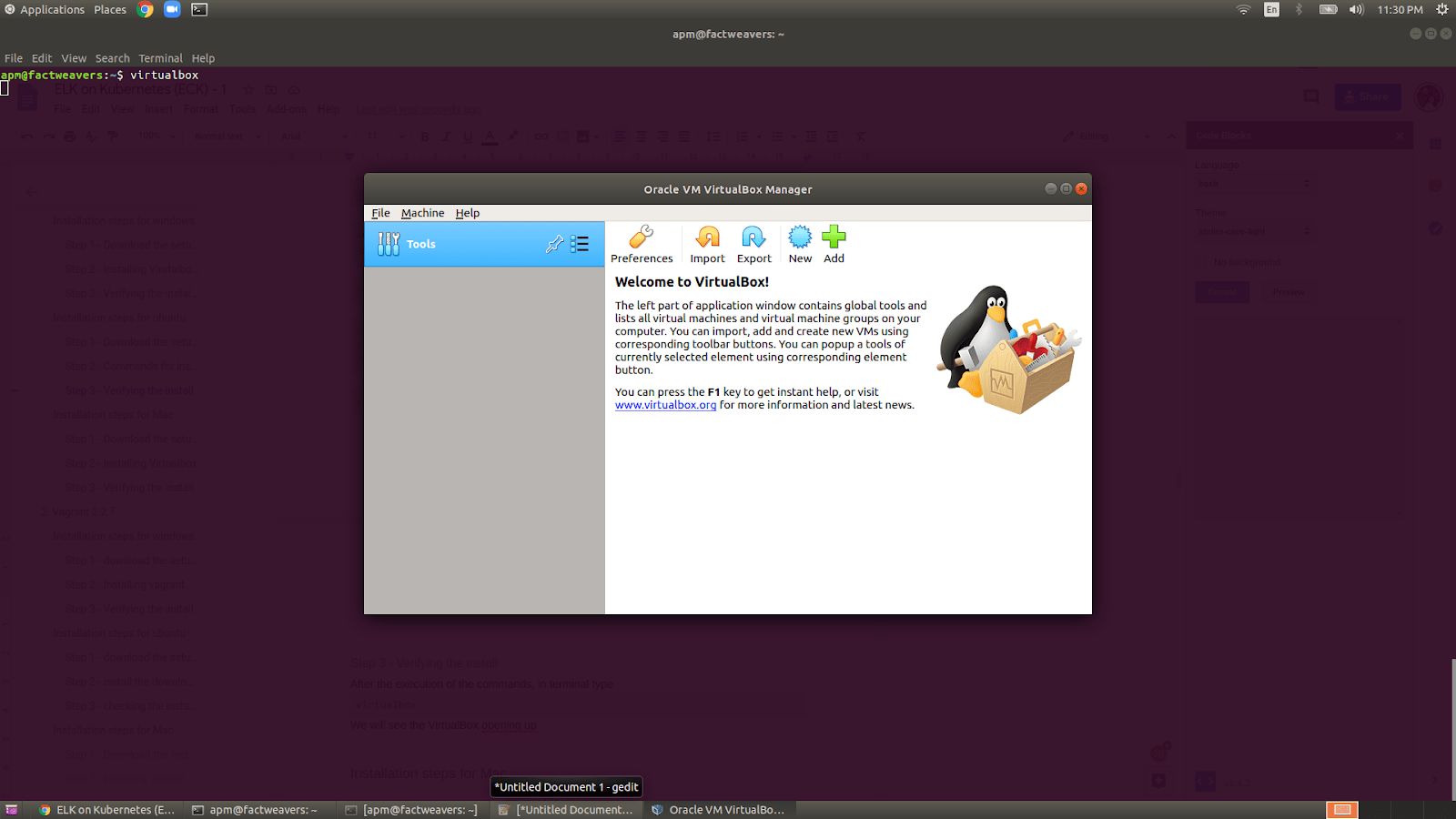
Task: Open the En keyboard language indicator
Action: [x=1271, y=9]
